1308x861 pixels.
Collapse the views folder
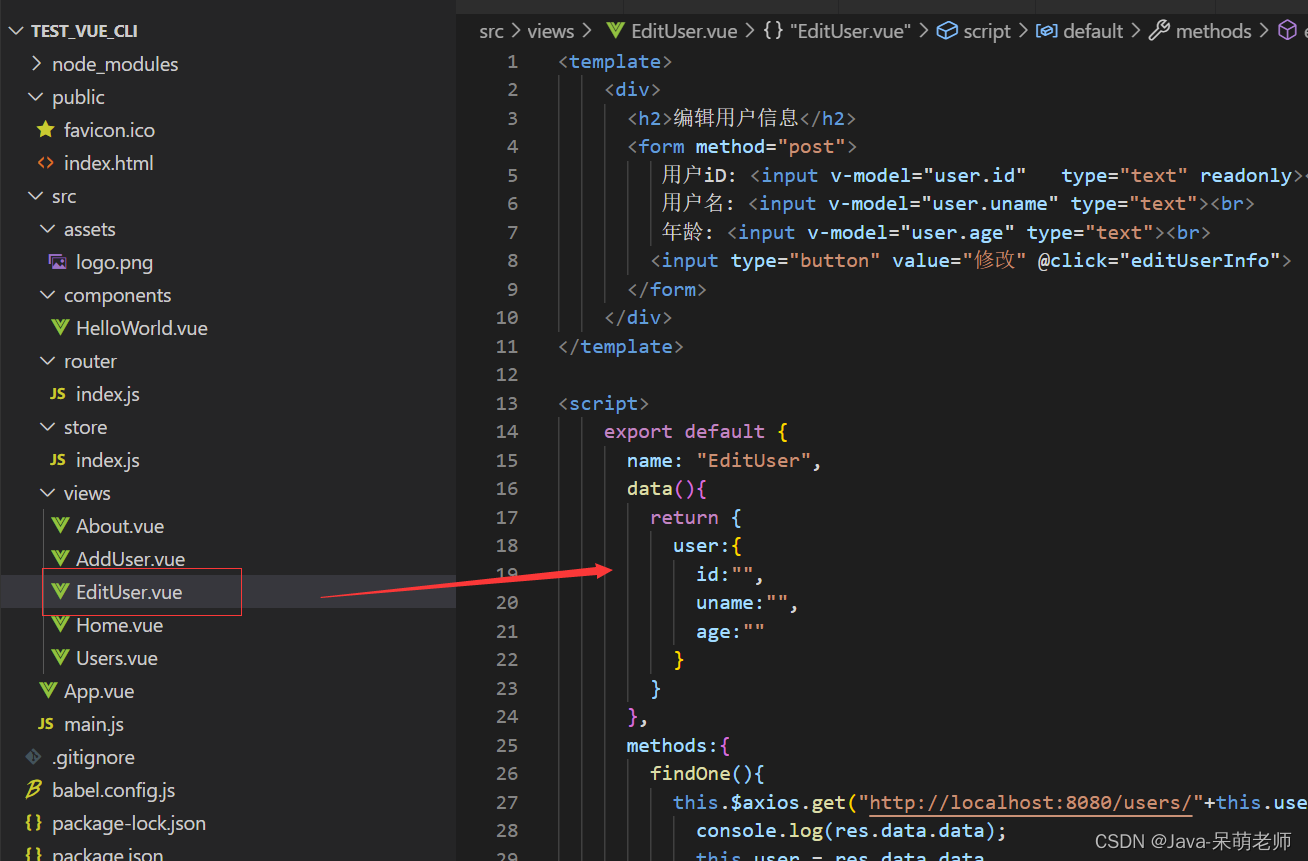pyautogui.click(x=48, y=493)
